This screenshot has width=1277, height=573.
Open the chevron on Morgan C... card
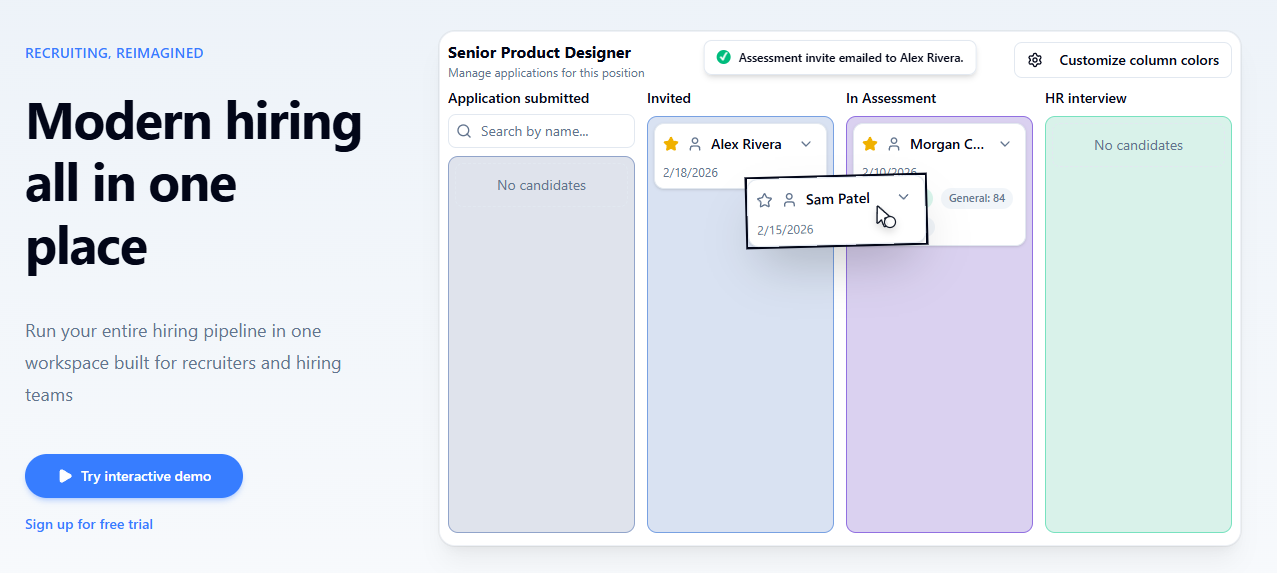click(1005, 144)
